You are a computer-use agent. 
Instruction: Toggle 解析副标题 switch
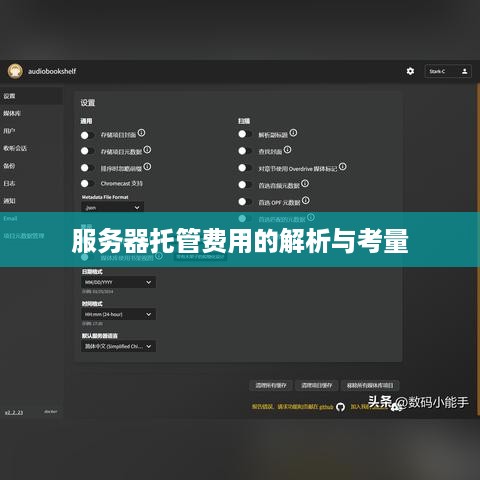(245, 134)
